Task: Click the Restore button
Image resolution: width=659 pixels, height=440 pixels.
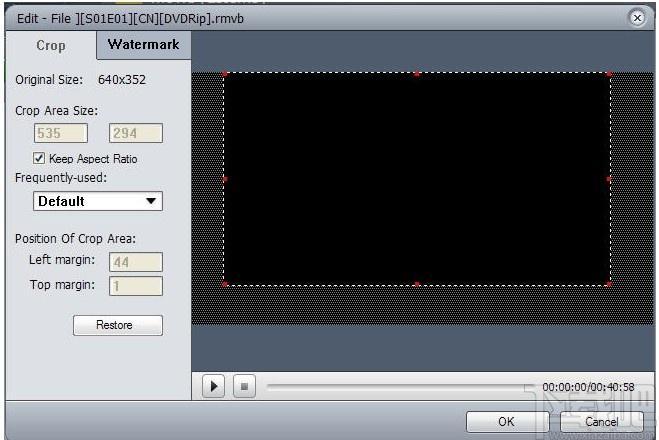Action: [118, 325]
